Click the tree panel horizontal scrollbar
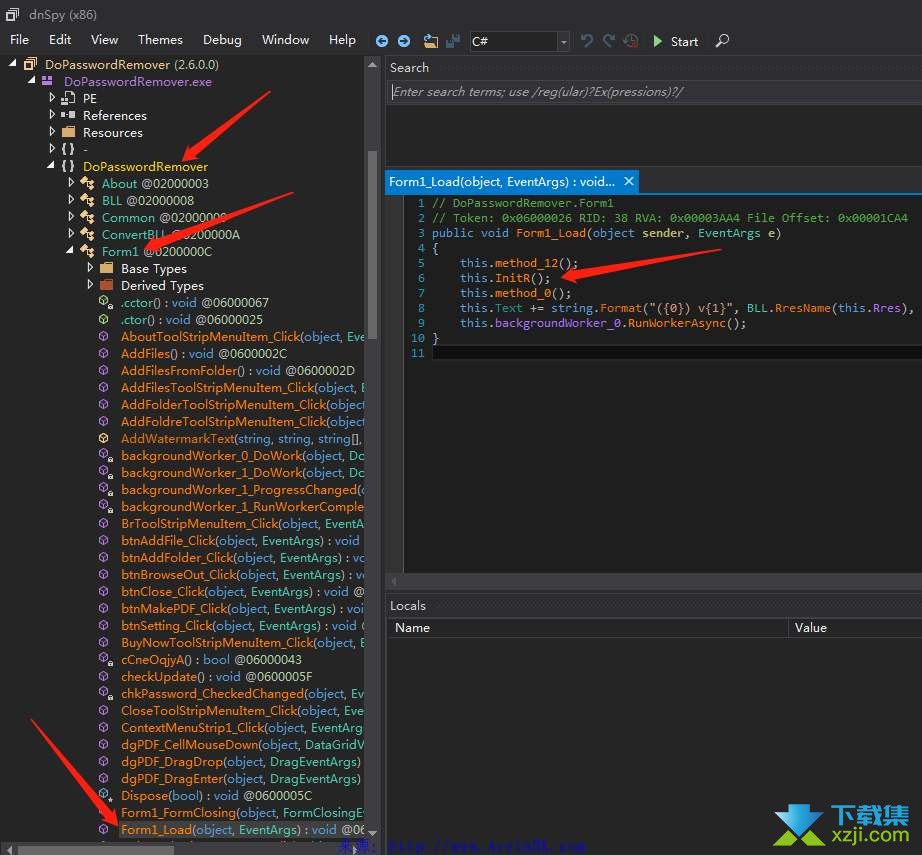Viewport: 922px width, 855px height. 94,850
